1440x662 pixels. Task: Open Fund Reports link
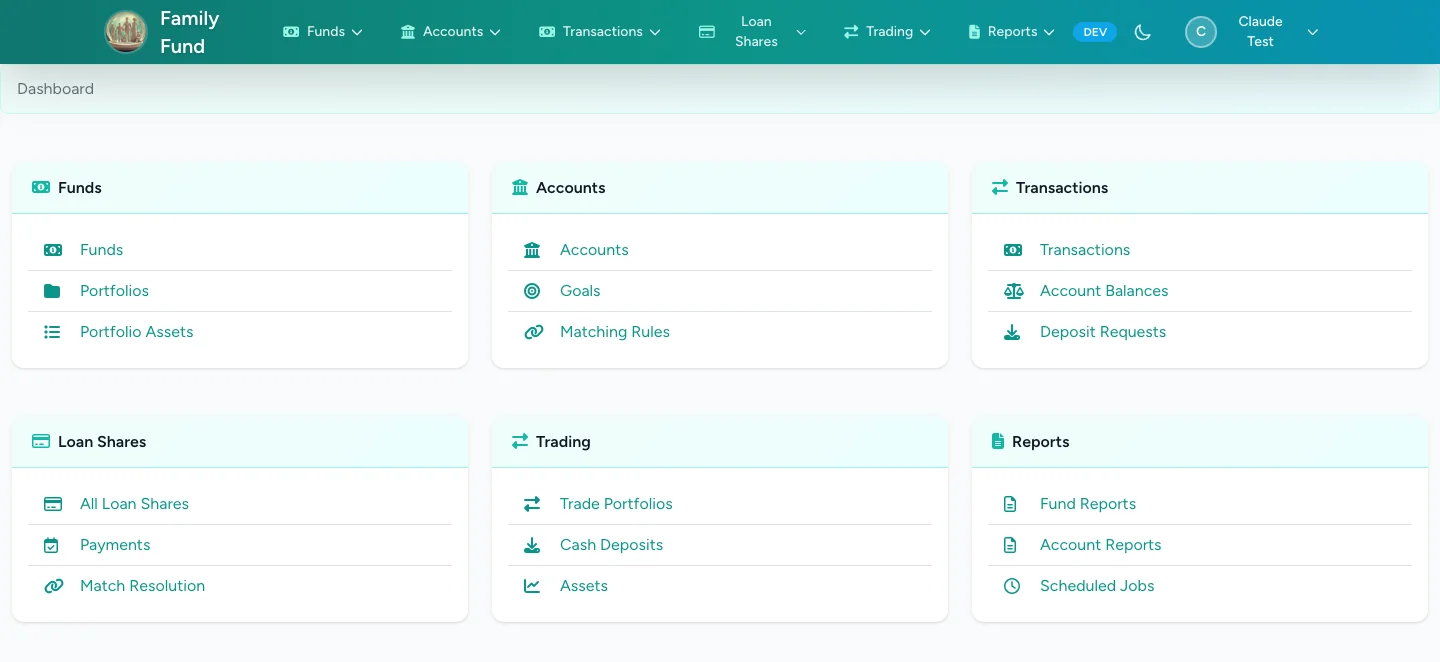click(x=1088, y=504)
